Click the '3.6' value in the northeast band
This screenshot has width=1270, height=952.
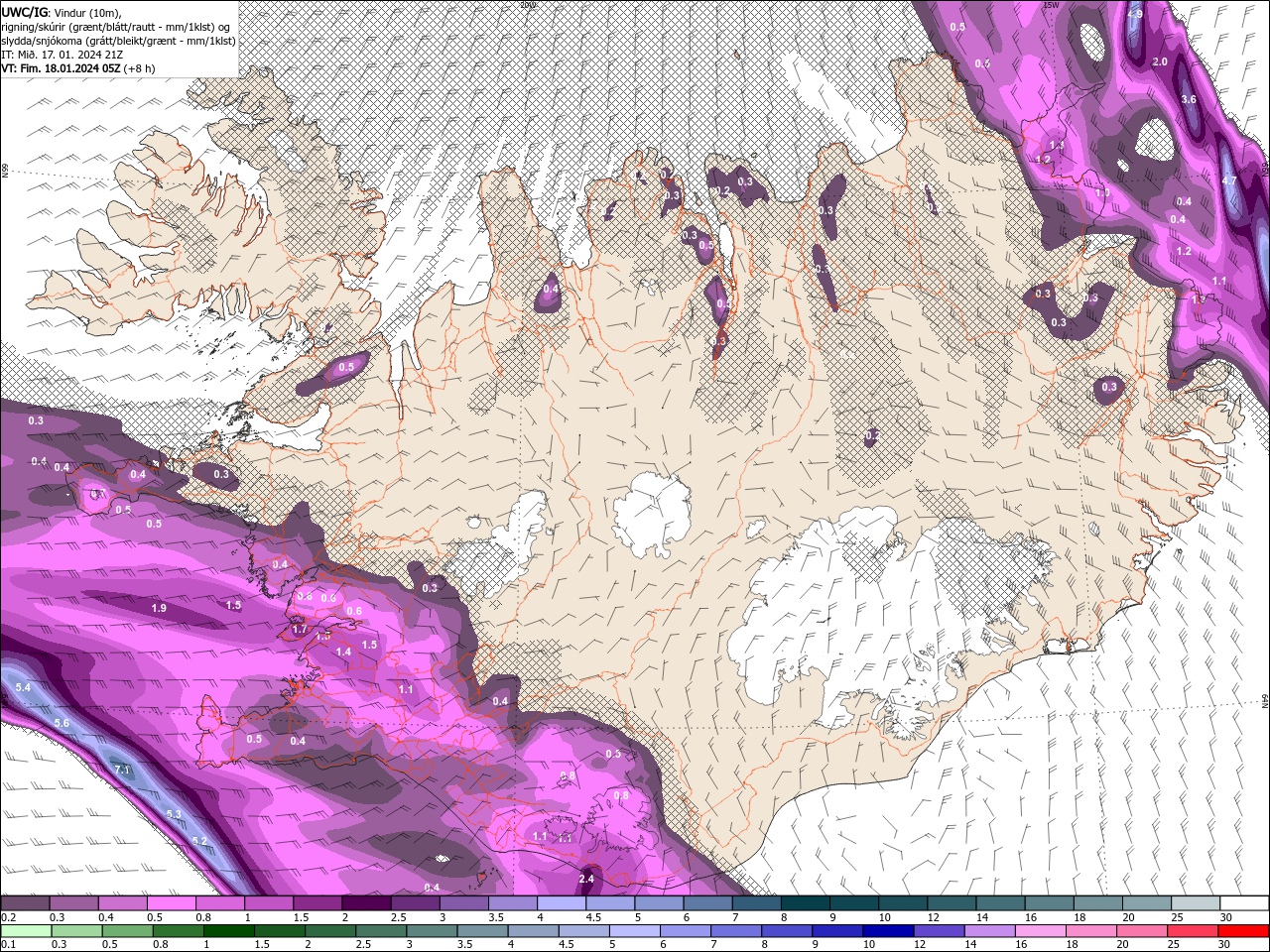(1189, 99)
